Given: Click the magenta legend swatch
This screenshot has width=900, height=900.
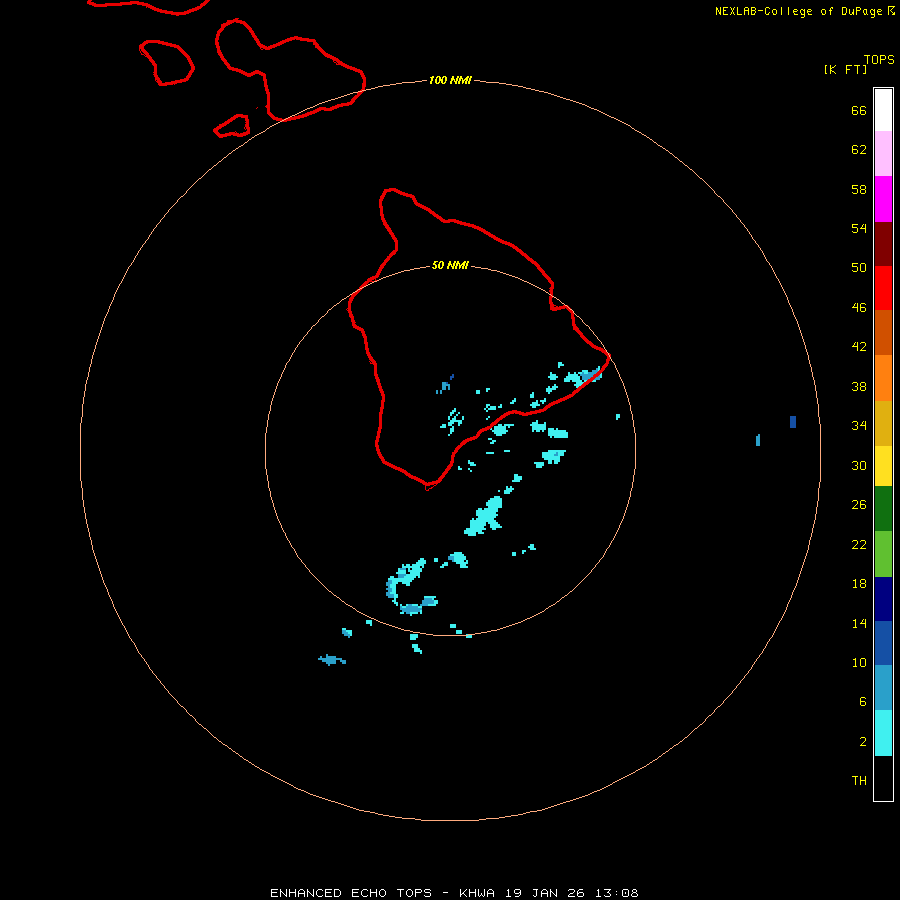Looking at the screenshot, I should click(x=883, y=199).
